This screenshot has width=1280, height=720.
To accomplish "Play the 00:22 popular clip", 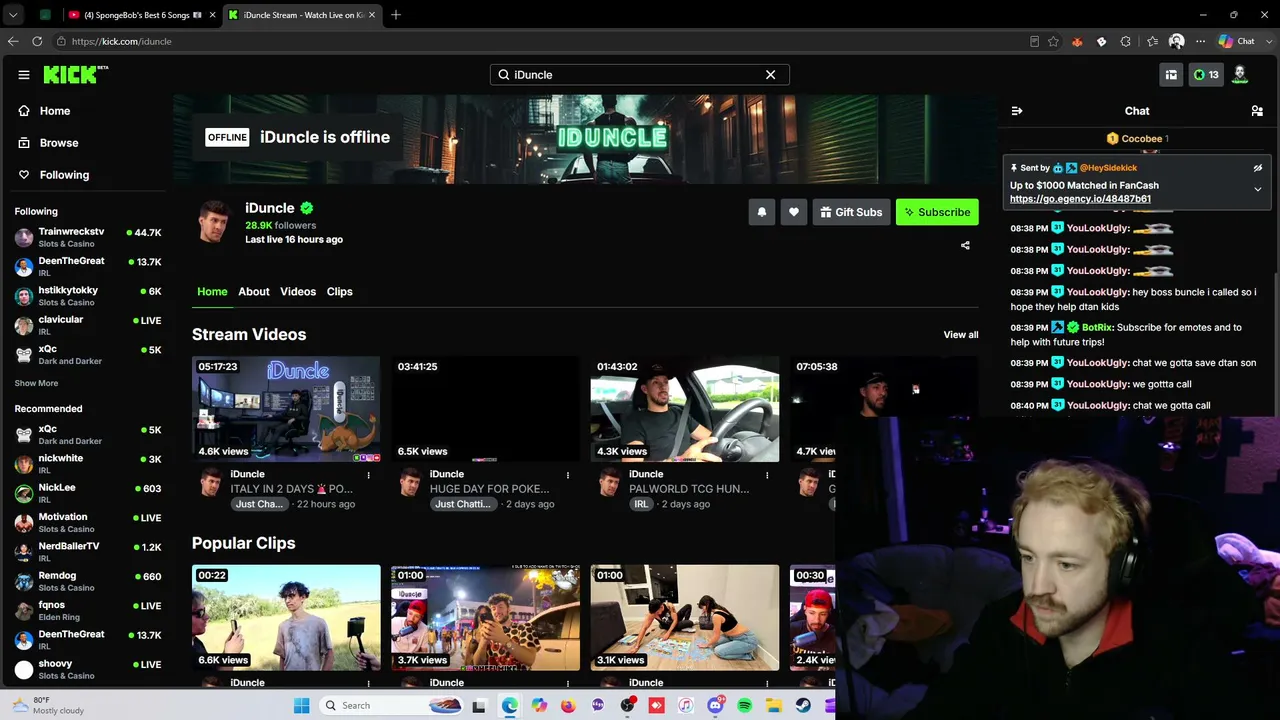I will pyautogui.click(x=286, y=618).
